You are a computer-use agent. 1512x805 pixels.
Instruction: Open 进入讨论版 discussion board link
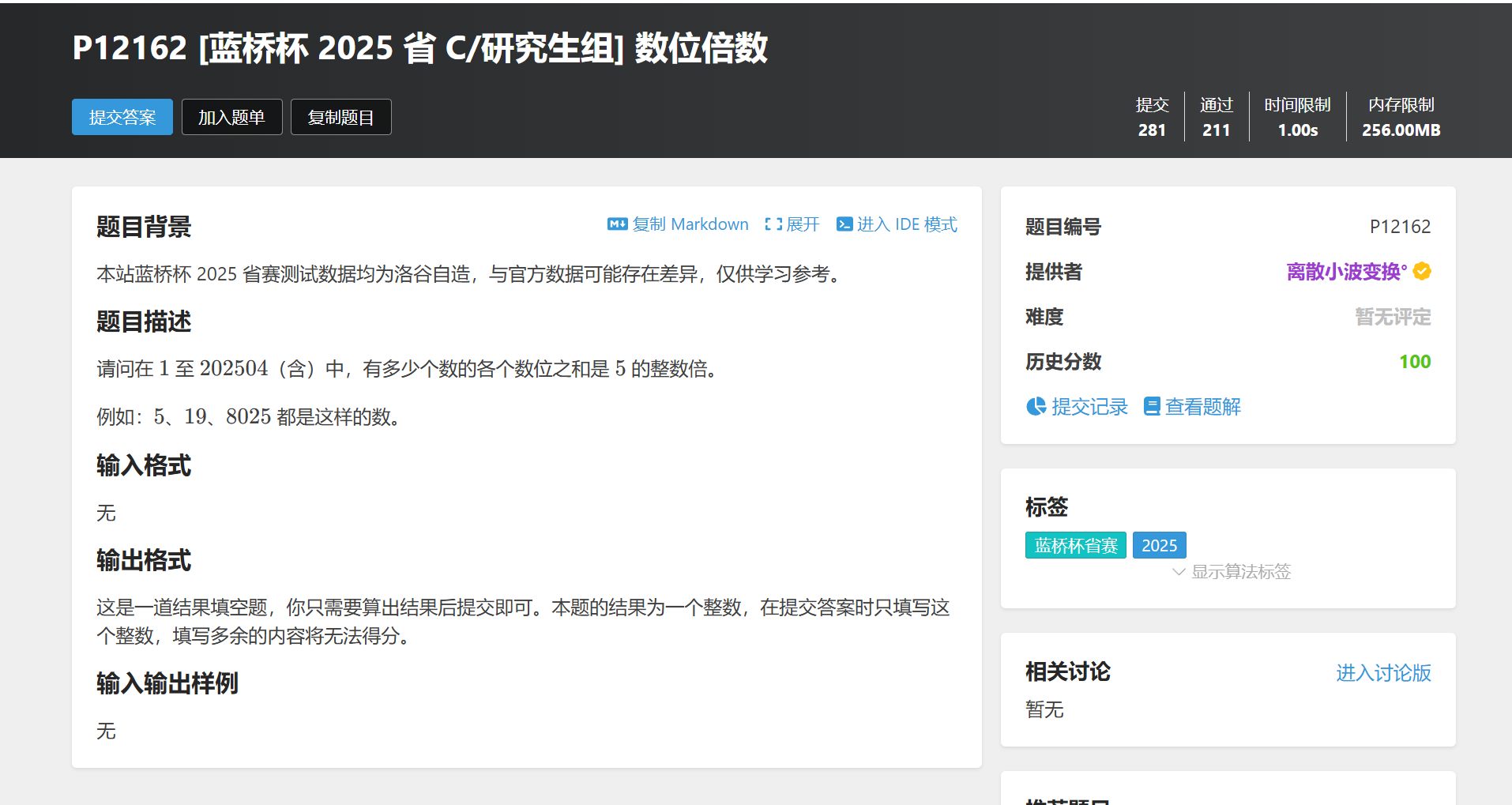point(1383,673)
